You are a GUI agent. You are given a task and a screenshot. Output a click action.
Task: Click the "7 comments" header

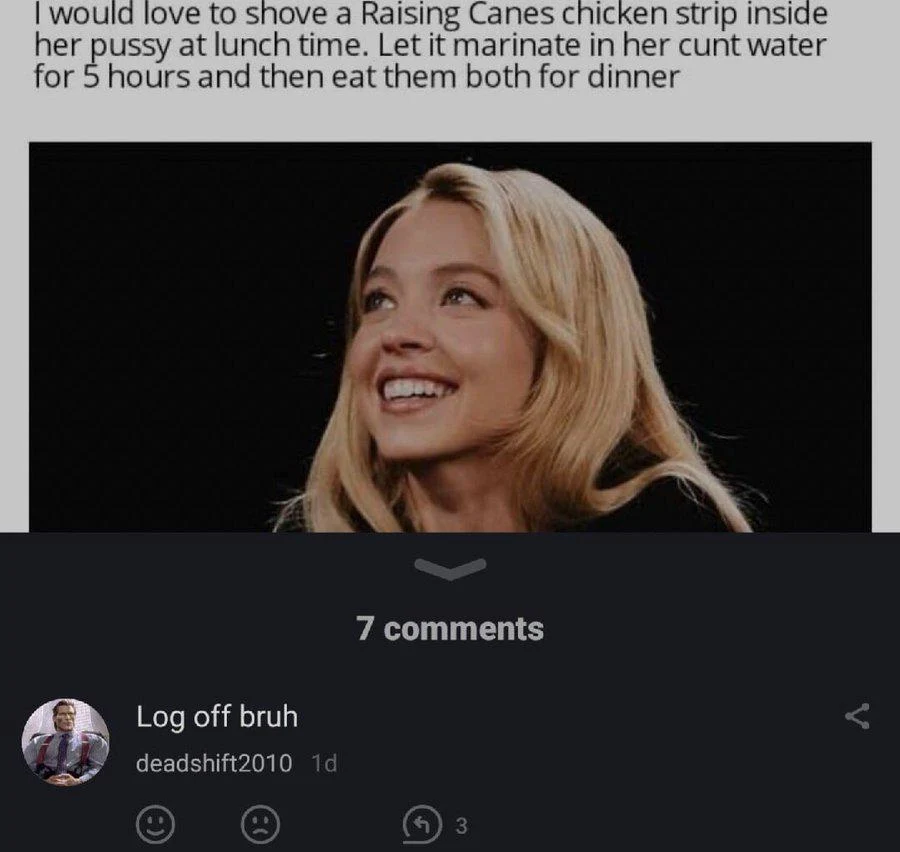(449, 629)
